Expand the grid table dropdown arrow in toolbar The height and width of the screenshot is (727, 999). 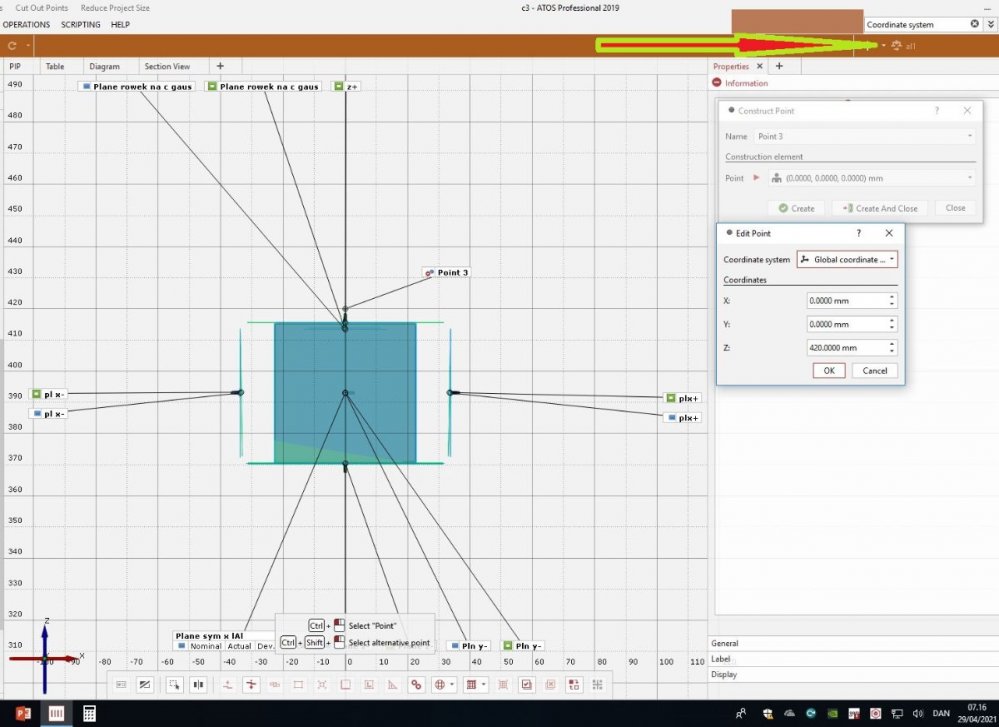[x=485, y=685]
